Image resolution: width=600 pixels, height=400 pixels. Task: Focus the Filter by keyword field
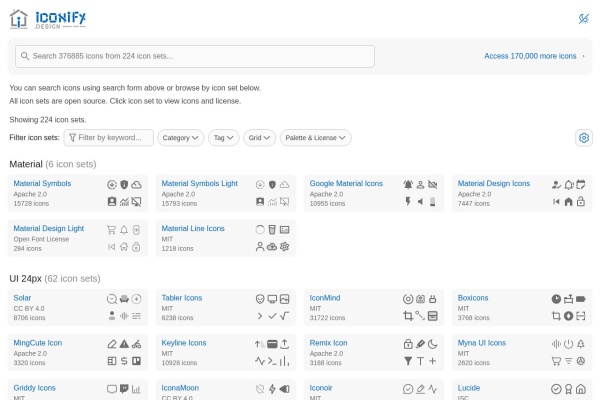[x=109, y=138]
